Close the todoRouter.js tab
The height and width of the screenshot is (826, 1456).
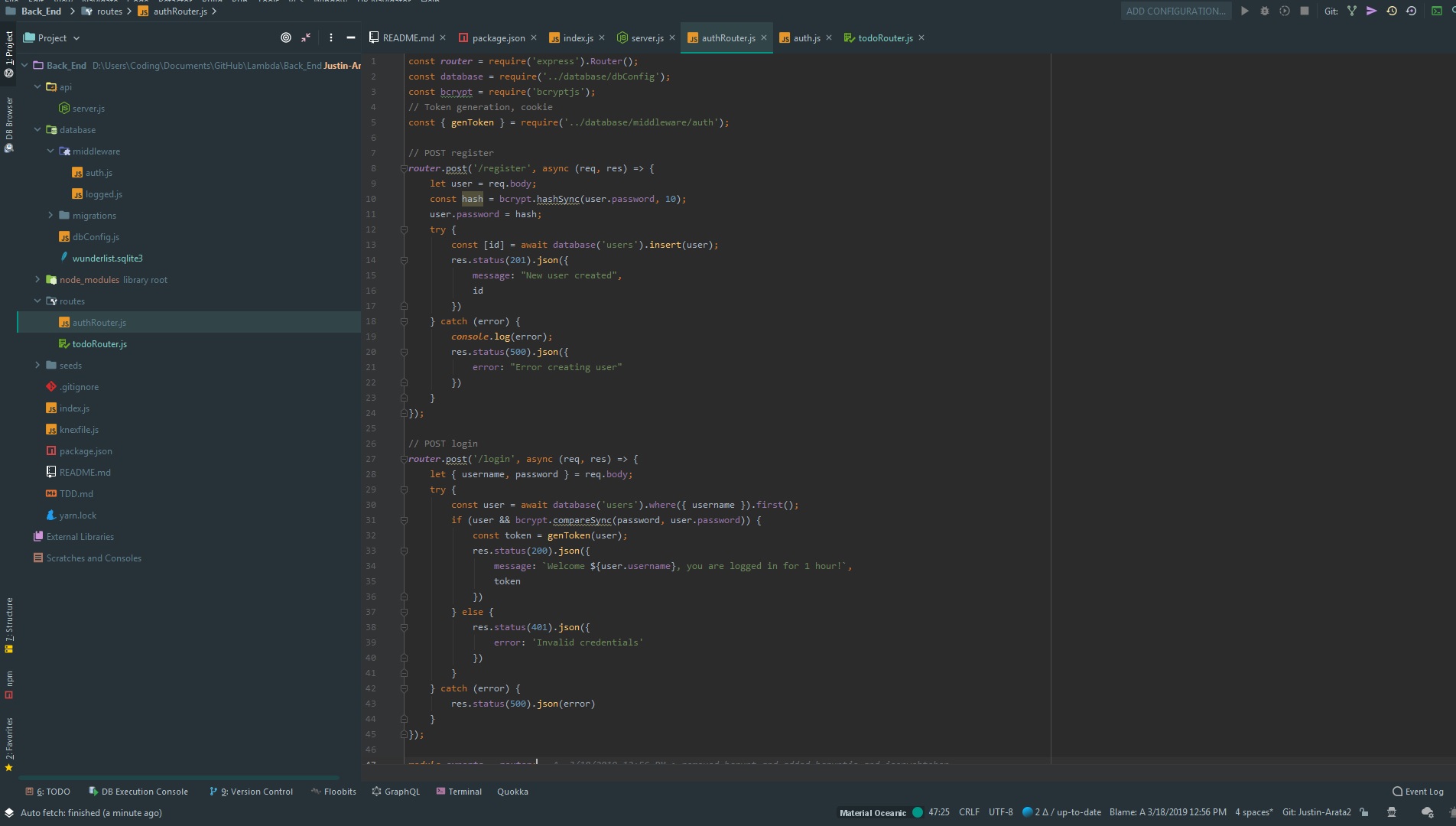(x=921, y=37)
